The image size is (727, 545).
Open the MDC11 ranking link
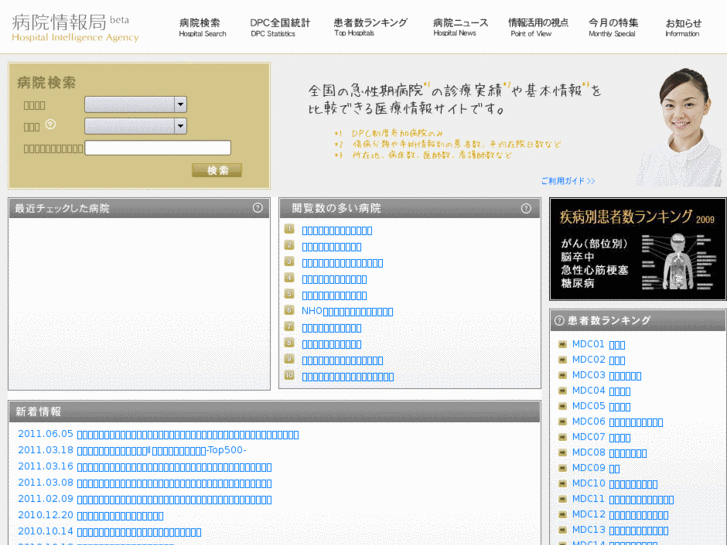click(x=623, y=499)
